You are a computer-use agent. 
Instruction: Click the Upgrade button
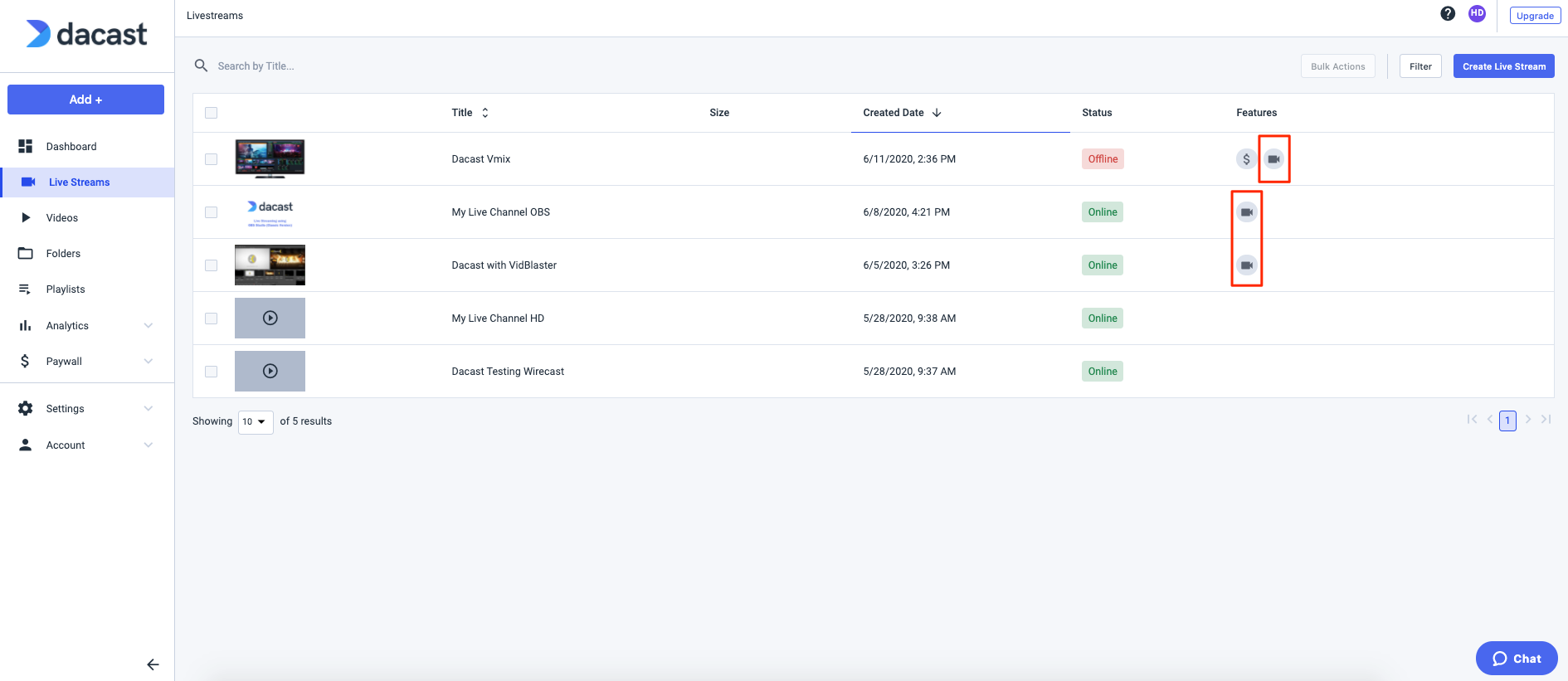[1535, 16]
